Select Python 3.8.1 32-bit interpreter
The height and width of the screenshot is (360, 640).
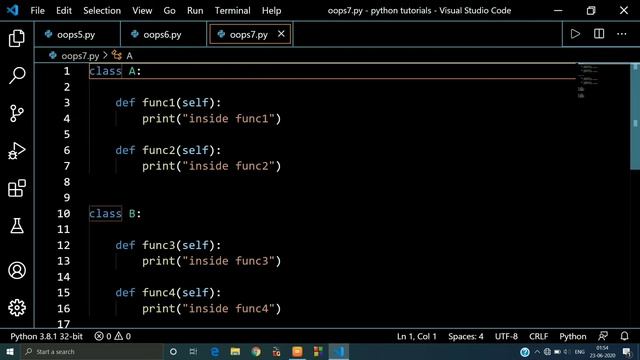[47, 336]
